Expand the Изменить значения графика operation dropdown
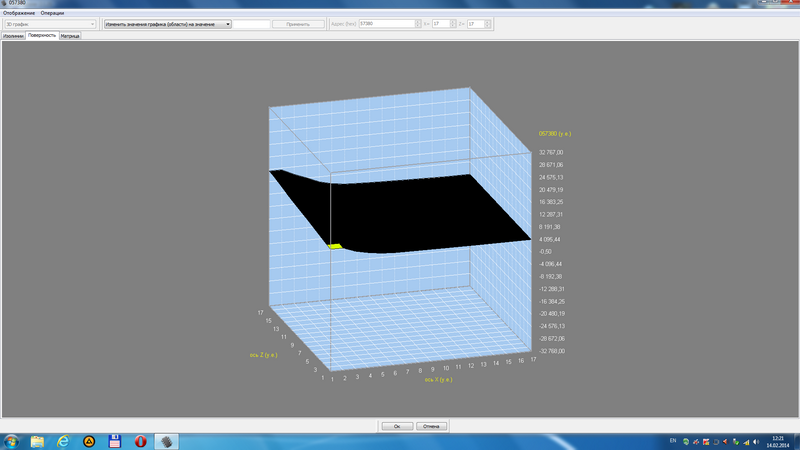800x450 pixels. point(167,24)
